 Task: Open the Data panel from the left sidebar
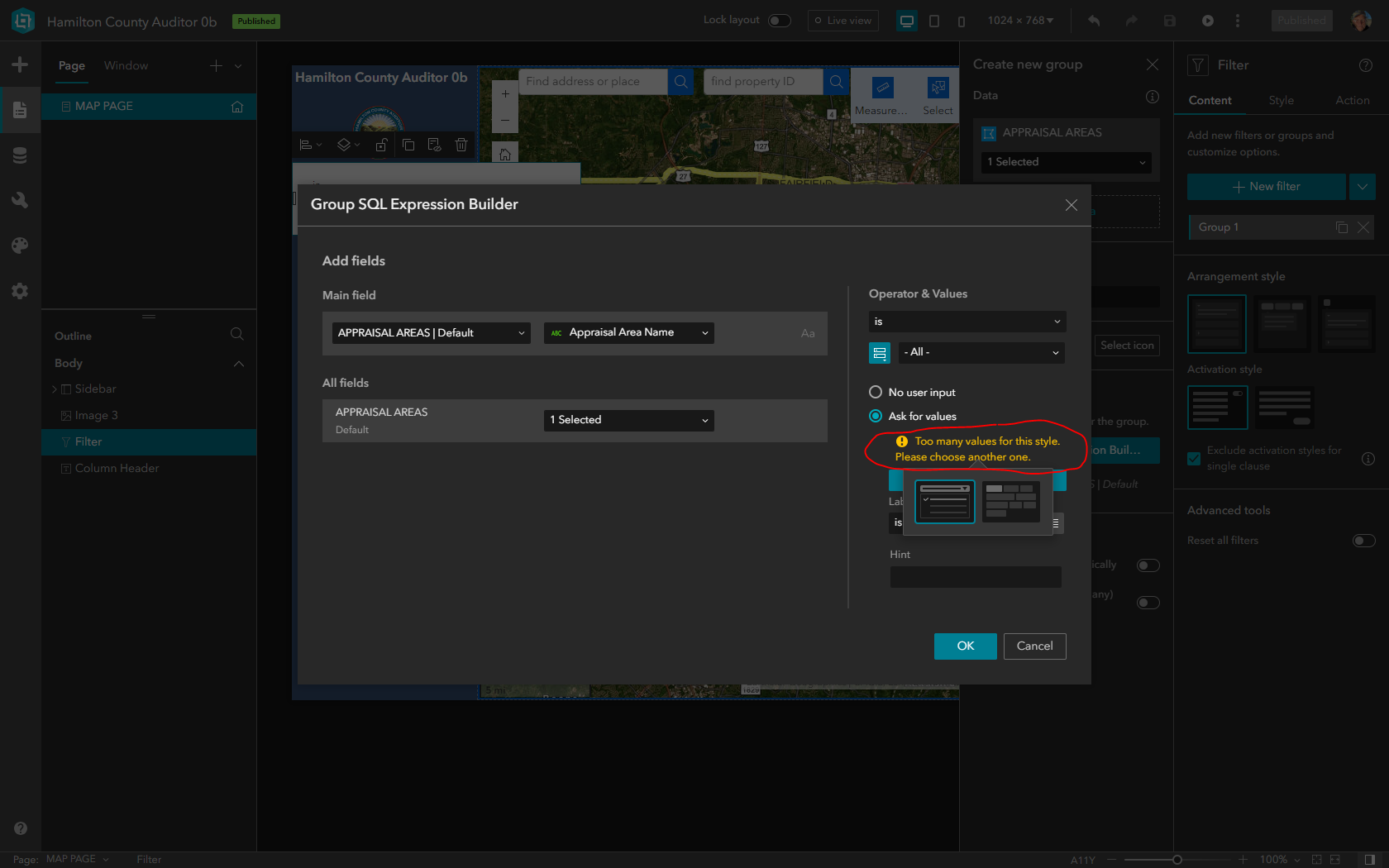20,155
